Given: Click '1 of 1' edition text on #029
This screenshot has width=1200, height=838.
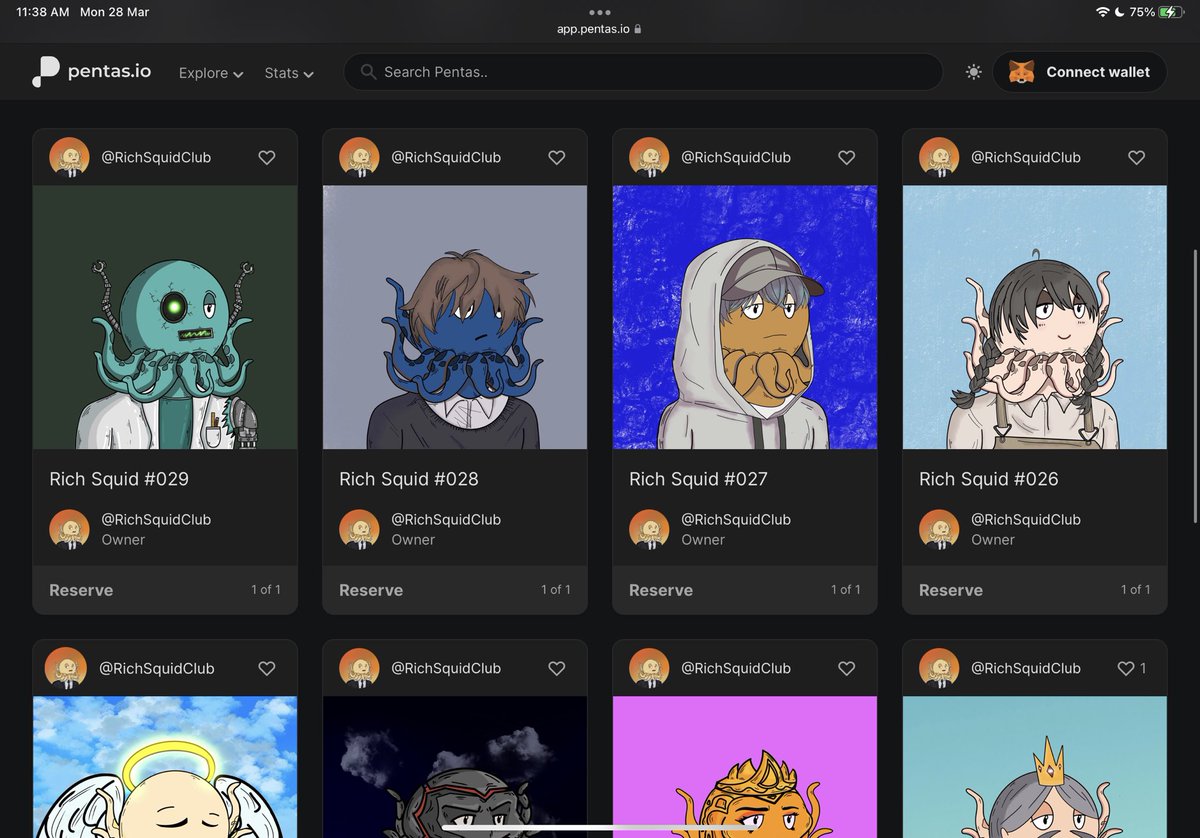Looking at the screenshot, I should [x=266, y=590].
